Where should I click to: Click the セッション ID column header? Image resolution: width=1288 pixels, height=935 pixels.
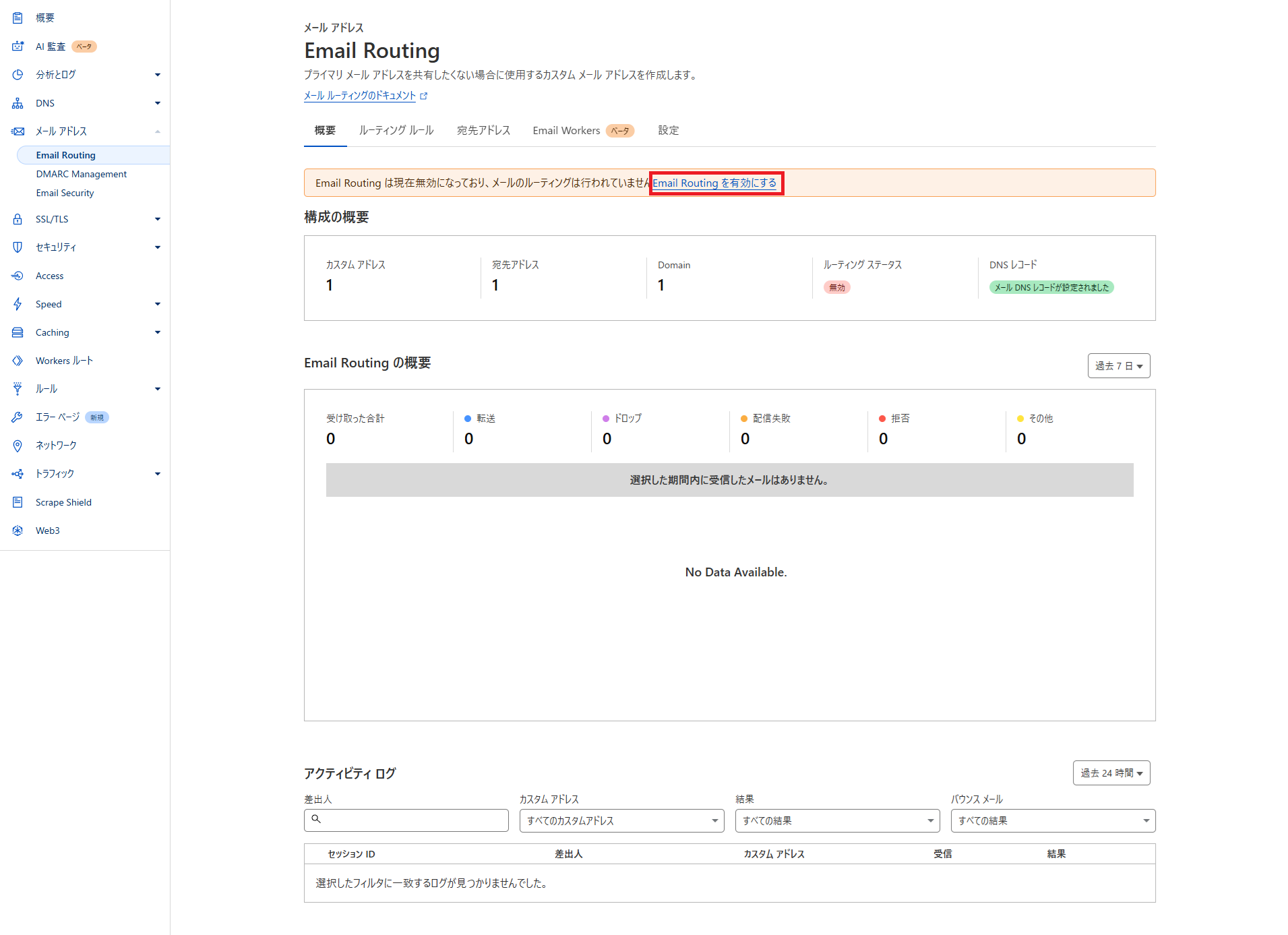(351, 854)
